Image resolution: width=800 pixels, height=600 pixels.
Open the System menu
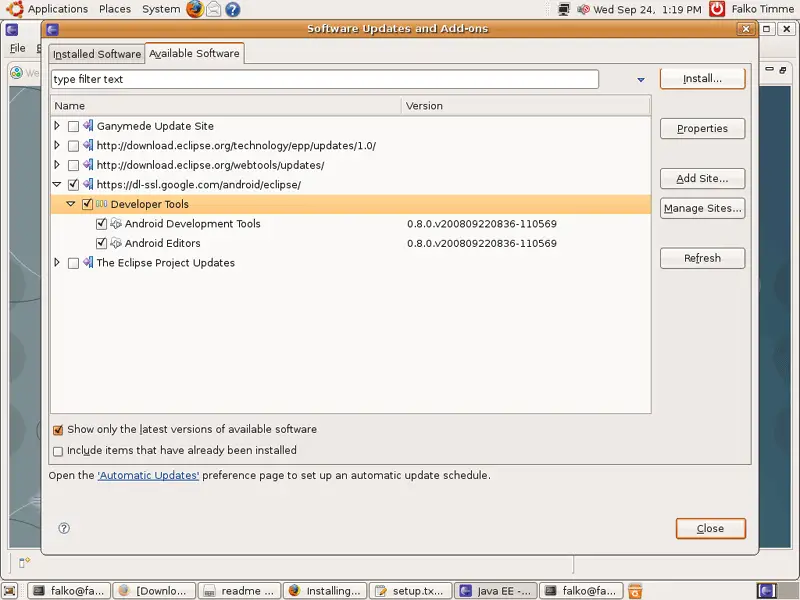click(161, 9)
